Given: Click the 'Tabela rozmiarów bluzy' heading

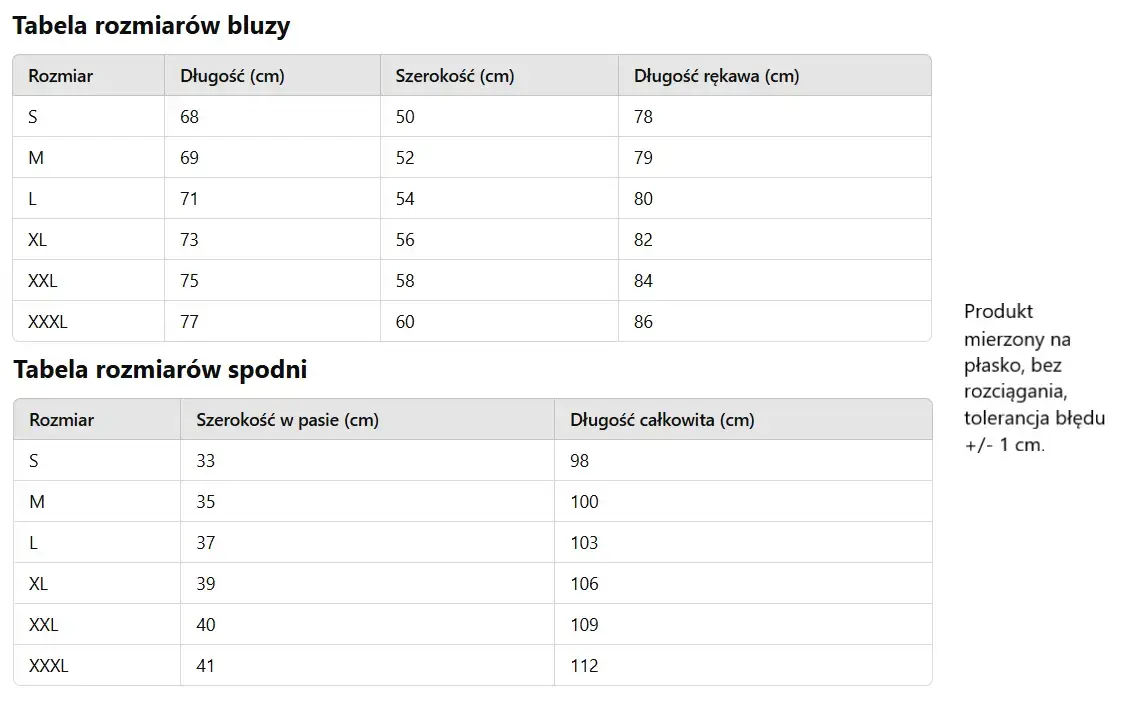Looking at the screenshot, I should pos(151,27).
